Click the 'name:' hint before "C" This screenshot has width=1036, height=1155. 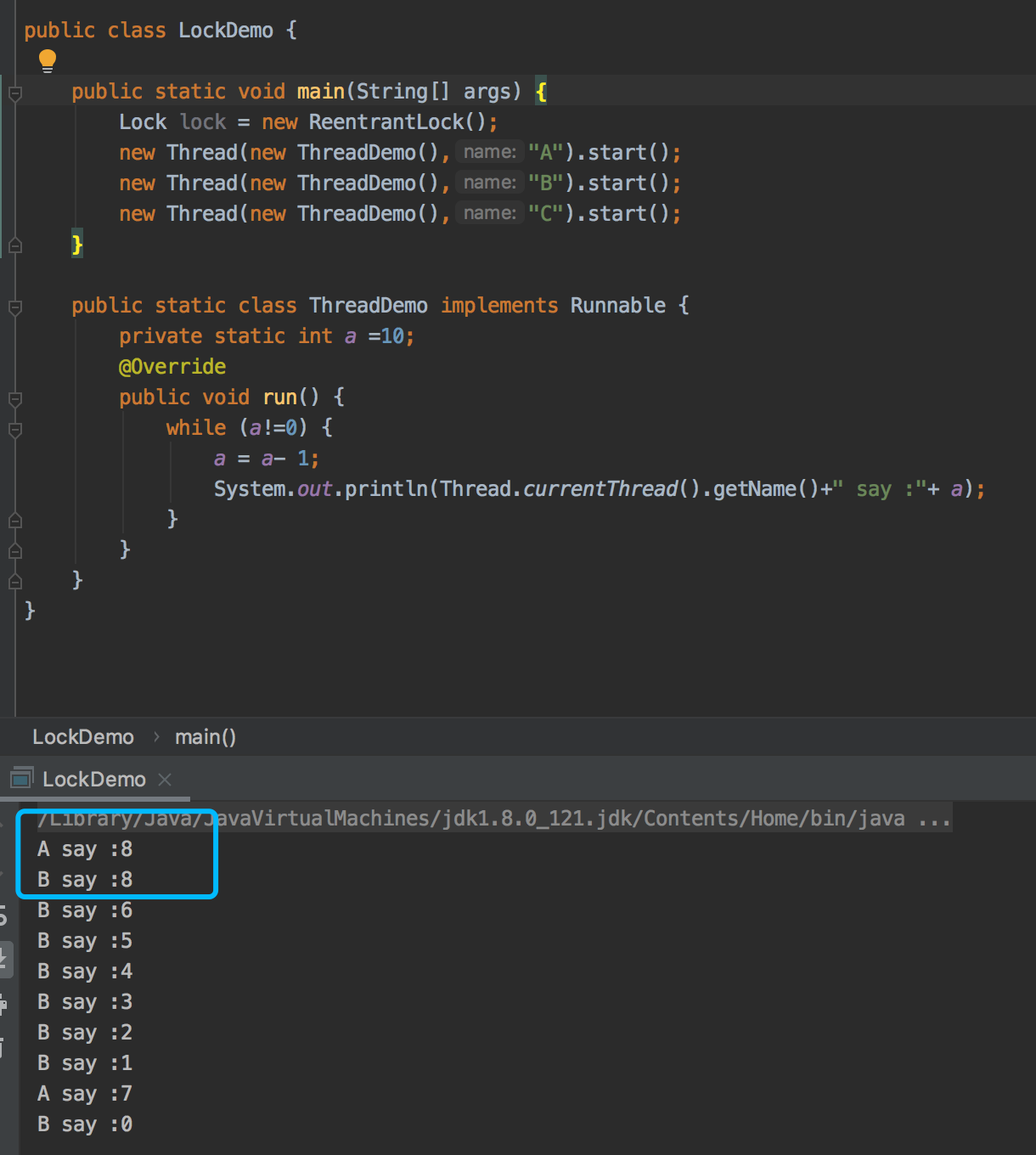tap(490, 213)
